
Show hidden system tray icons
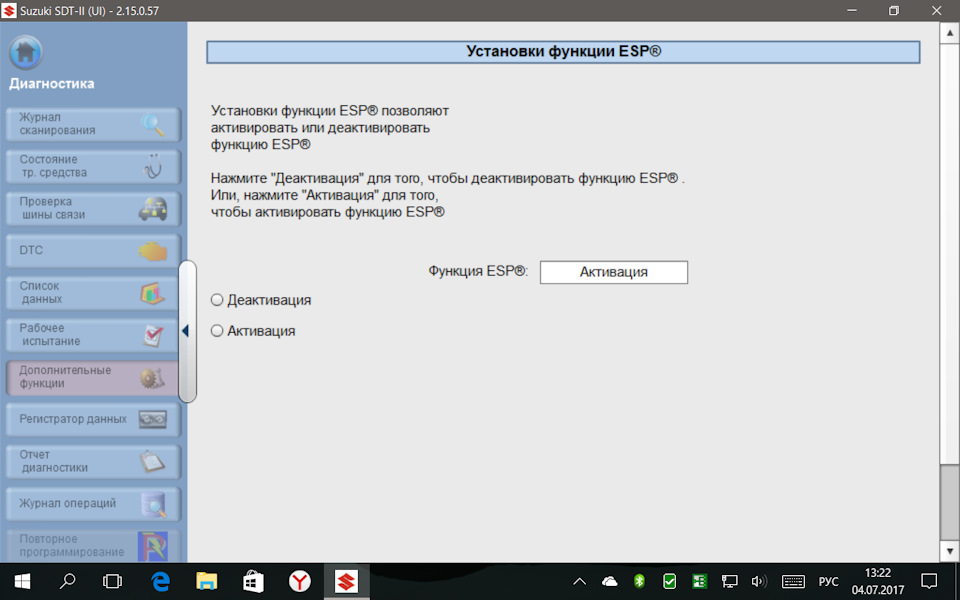579,581
